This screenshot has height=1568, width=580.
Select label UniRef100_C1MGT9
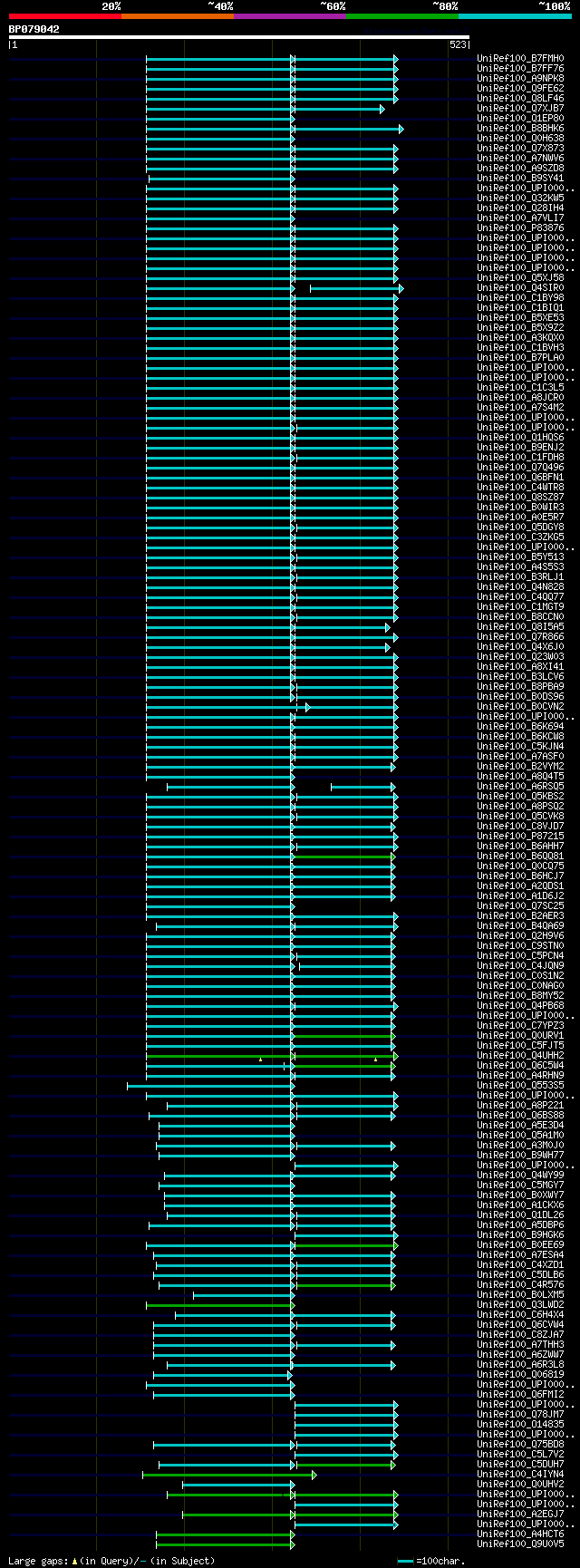(520, 607)
